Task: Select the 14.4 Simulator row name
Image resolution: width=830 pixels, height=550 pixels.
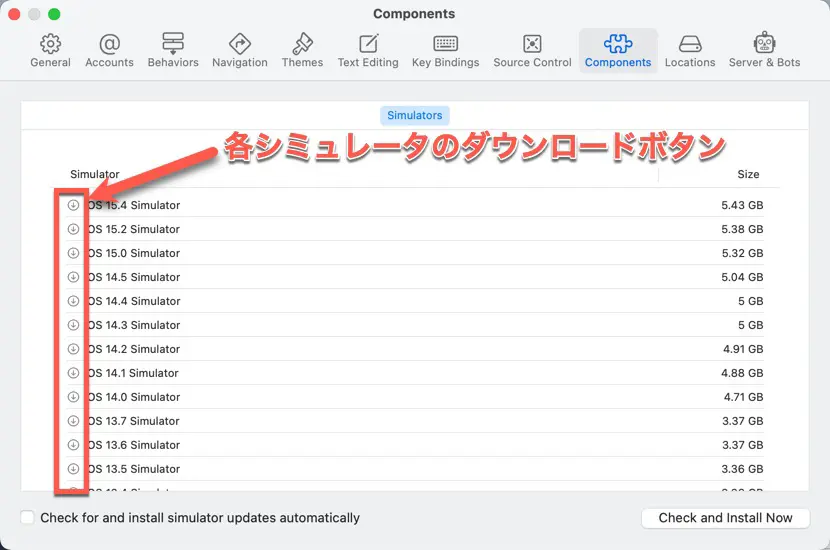Action: click(x=134, y=301)
